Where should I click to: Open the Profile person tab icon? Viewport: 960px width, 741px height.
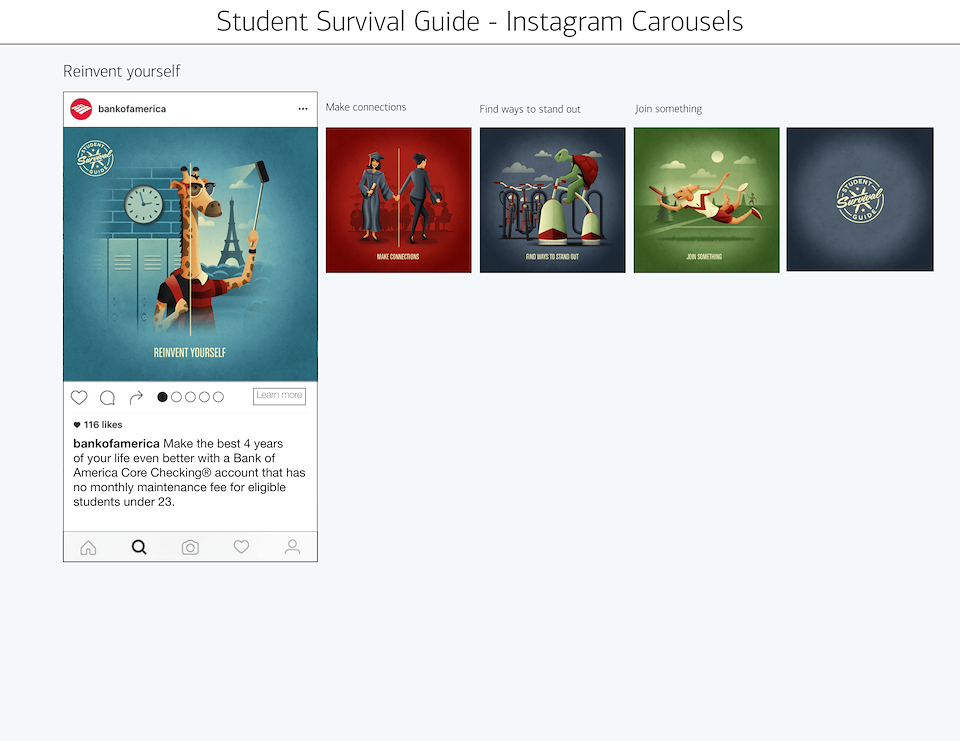click(292, 547)
